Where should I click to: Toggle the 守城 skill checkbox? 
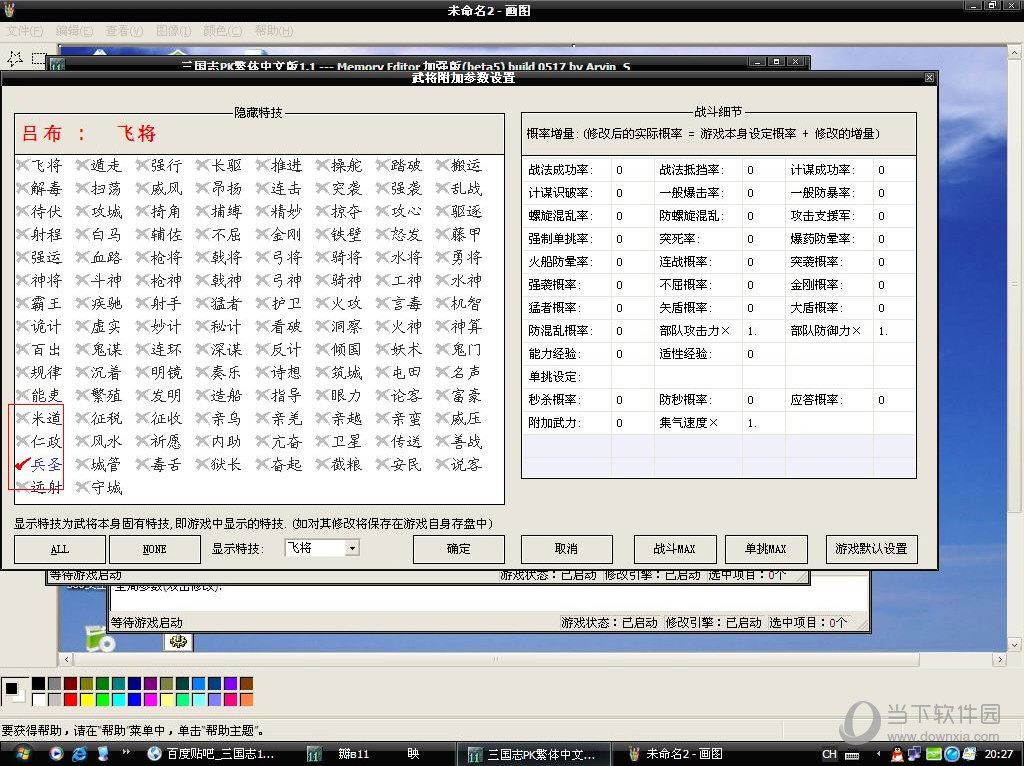click(84, 487)
